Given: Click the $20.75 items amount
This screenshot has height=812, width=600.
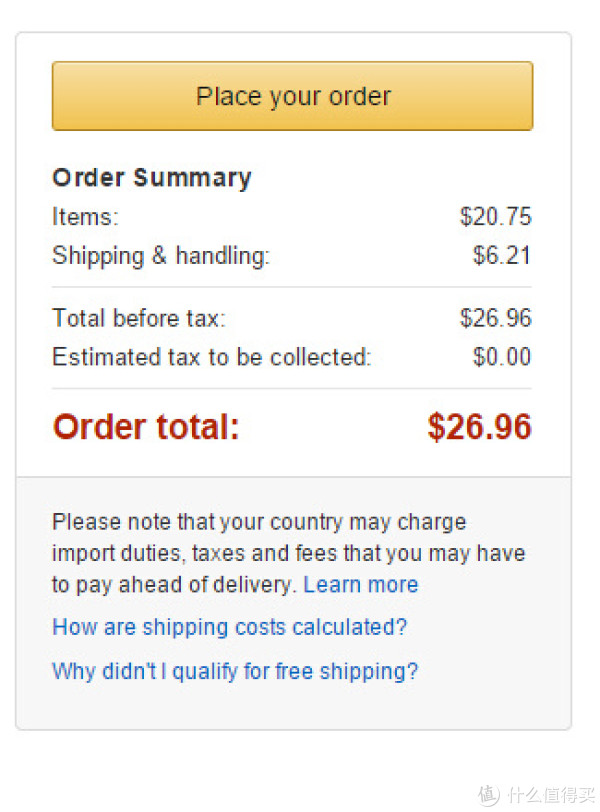Looking at the screenshot, I should coord(495,216).
